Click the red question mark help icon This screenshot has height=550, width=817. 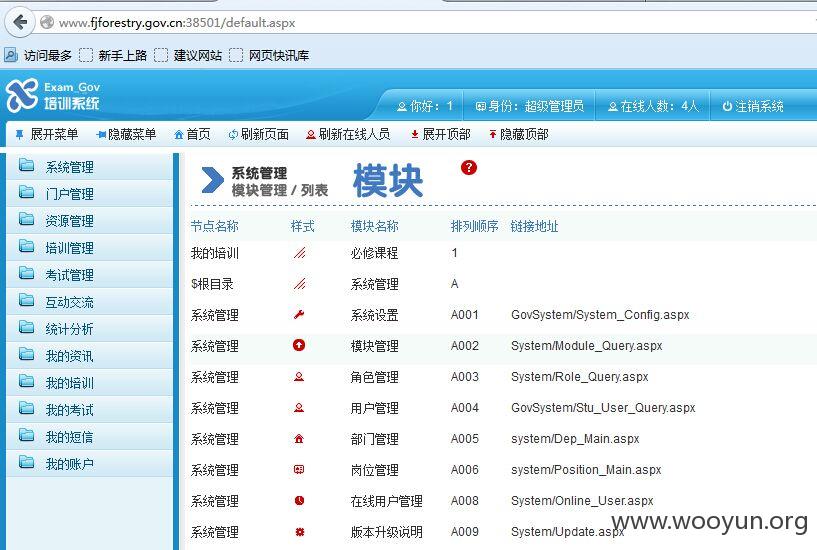468,167
